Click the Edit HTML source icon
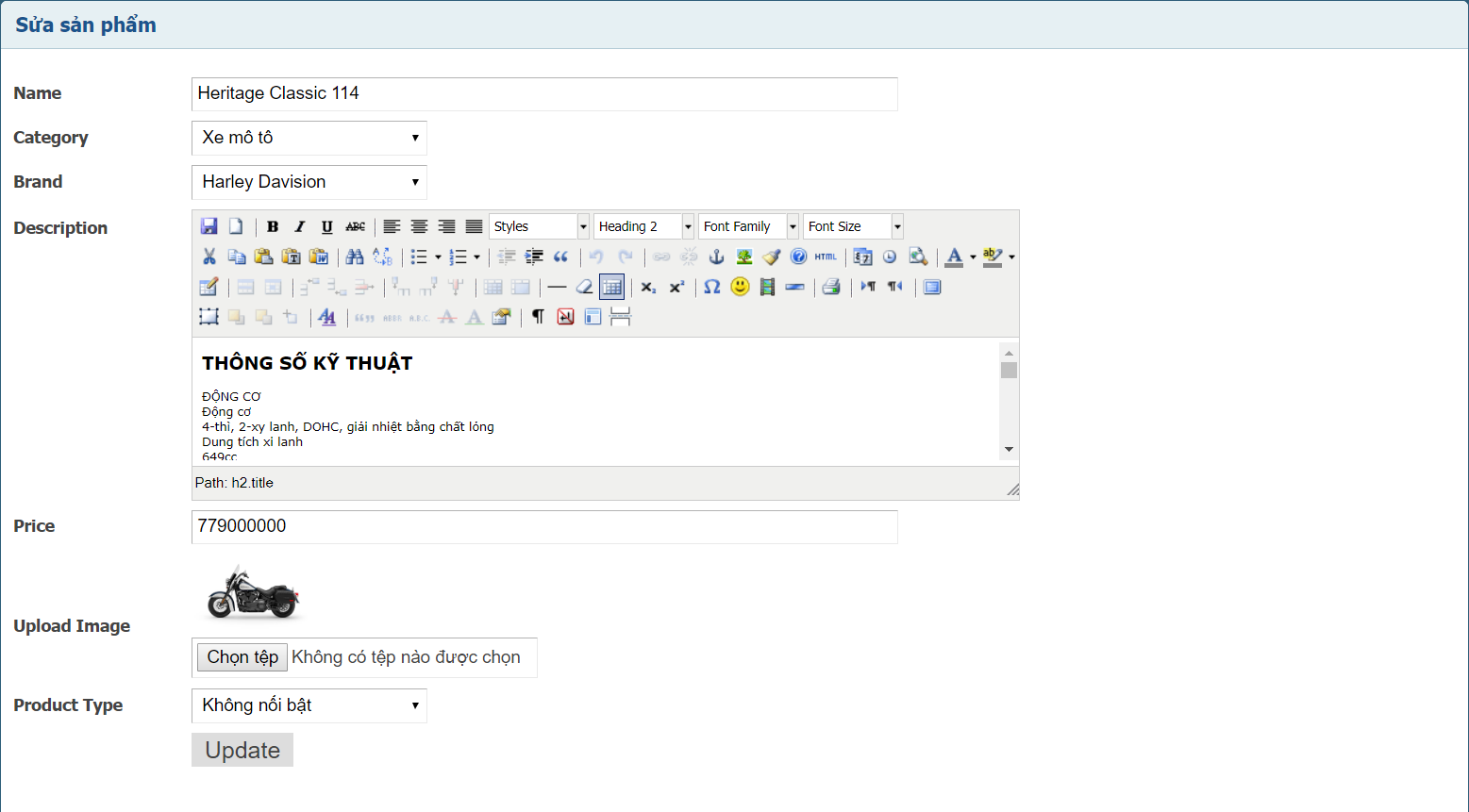Image resolution: width=1469 pixels, height=812 pixels. [826, 257]
